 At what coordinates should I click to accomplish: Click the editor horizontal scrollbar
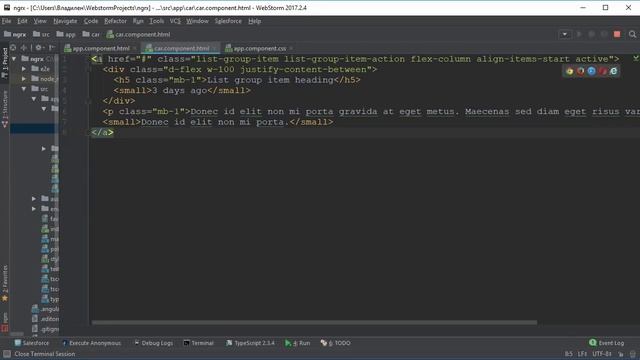click(x=314, y=322)
